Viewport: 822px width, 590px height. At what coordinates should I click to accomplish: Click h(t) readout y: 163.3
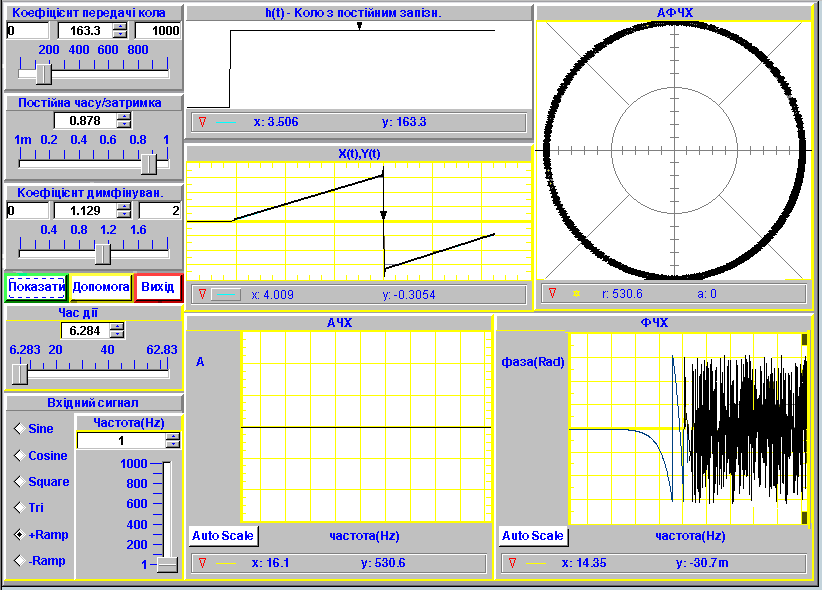tap(404, 122)
